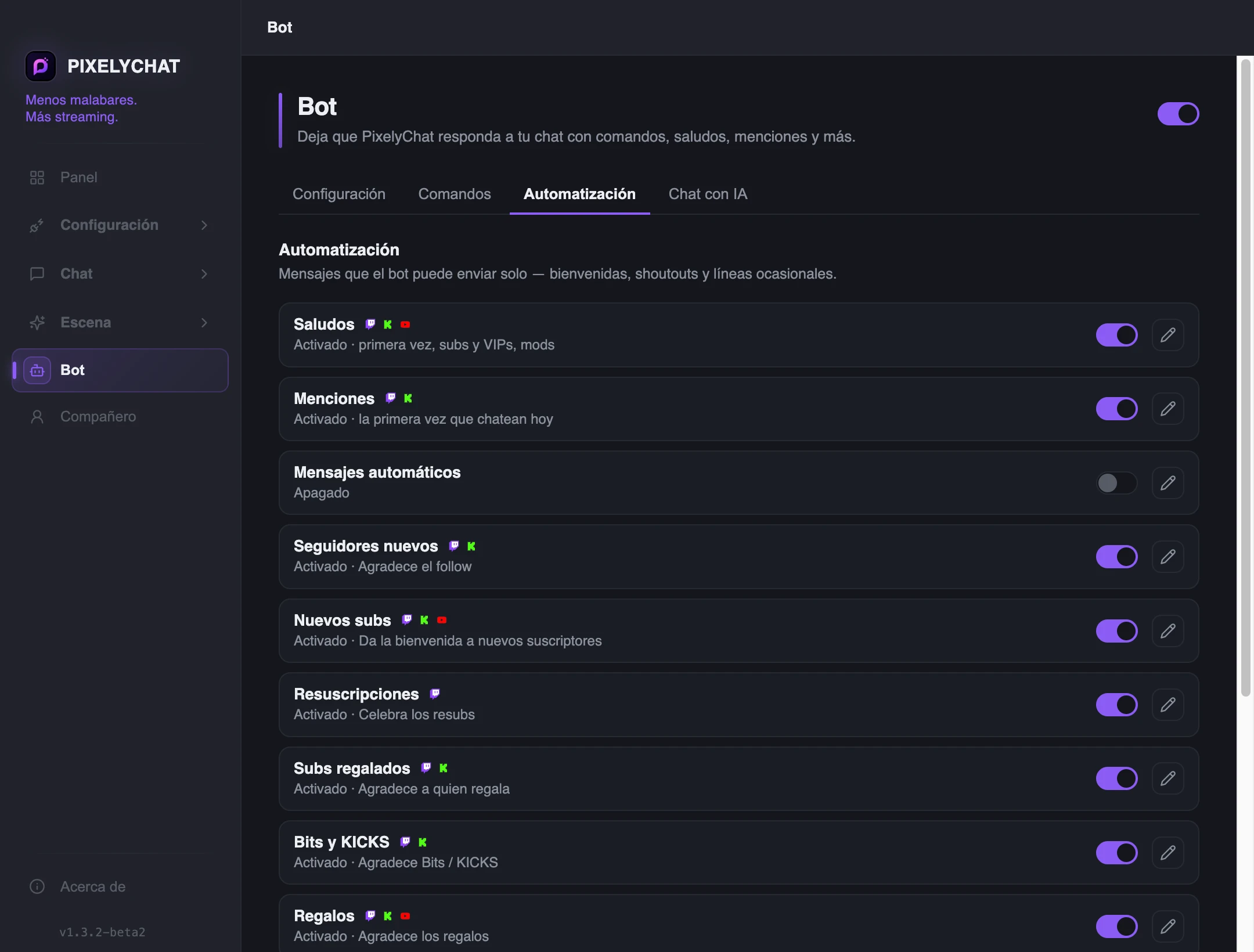Edit Mensajes automáticos with its pencil icon
This screenshot has height=952, width=1254.
(1168, 483)
